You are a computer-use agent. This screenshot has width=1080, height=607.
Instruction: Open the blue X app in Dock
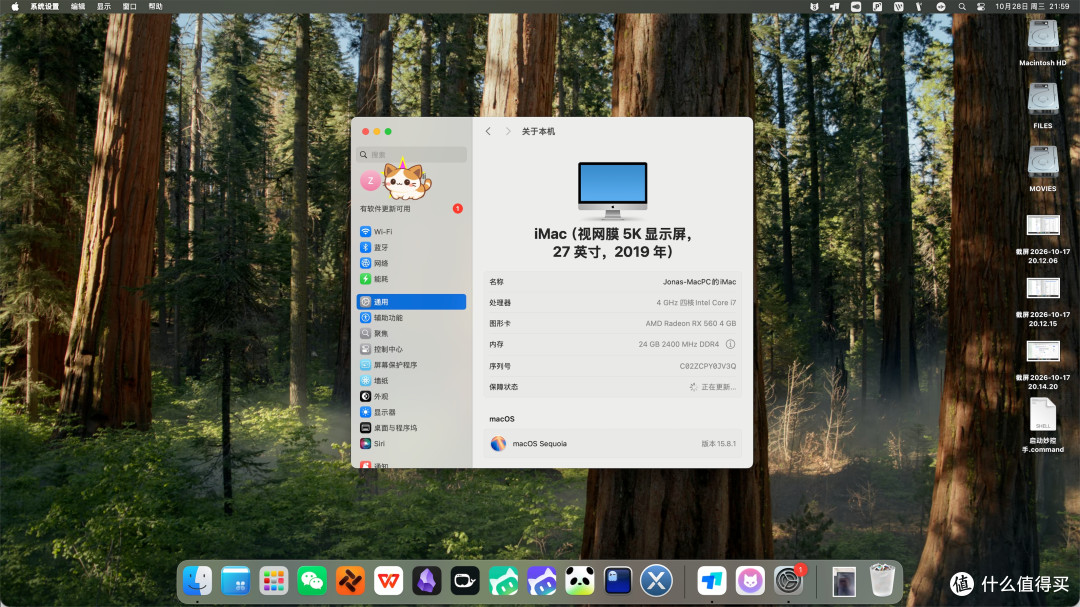[x=656, y=581]
